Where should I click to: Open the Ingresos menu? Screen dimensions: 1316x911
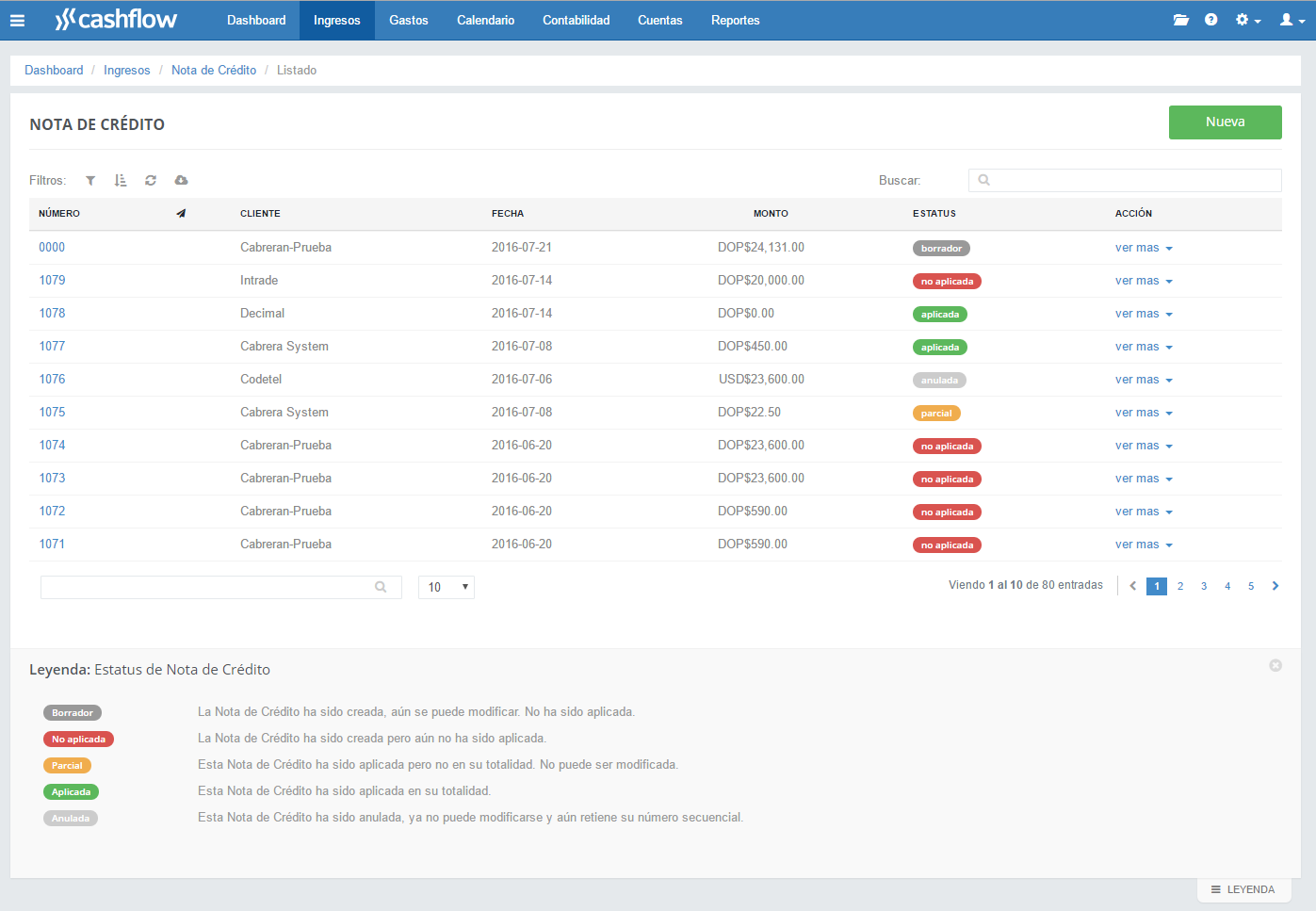coord(336,20)
